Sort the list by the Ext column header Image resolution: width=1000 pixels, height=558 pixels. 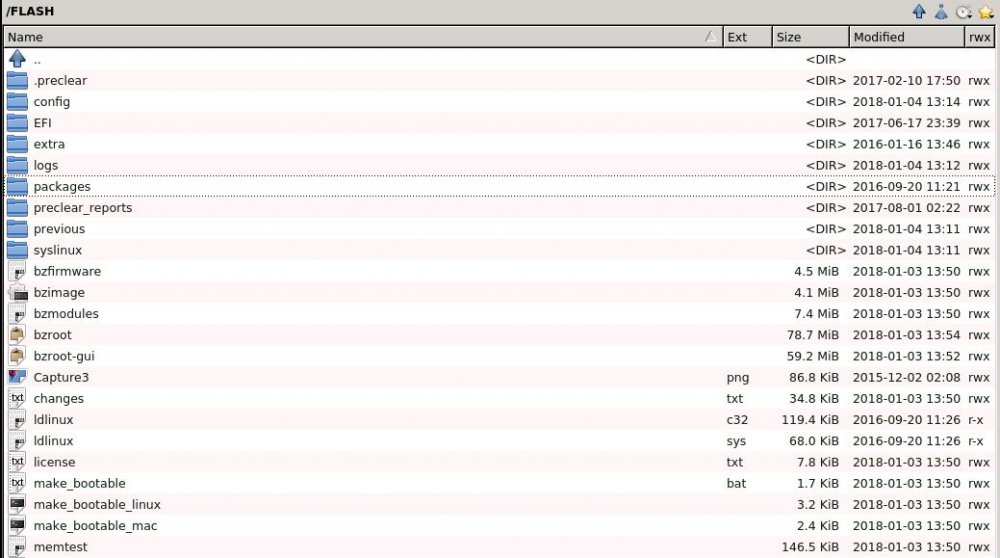click(747, 37)
